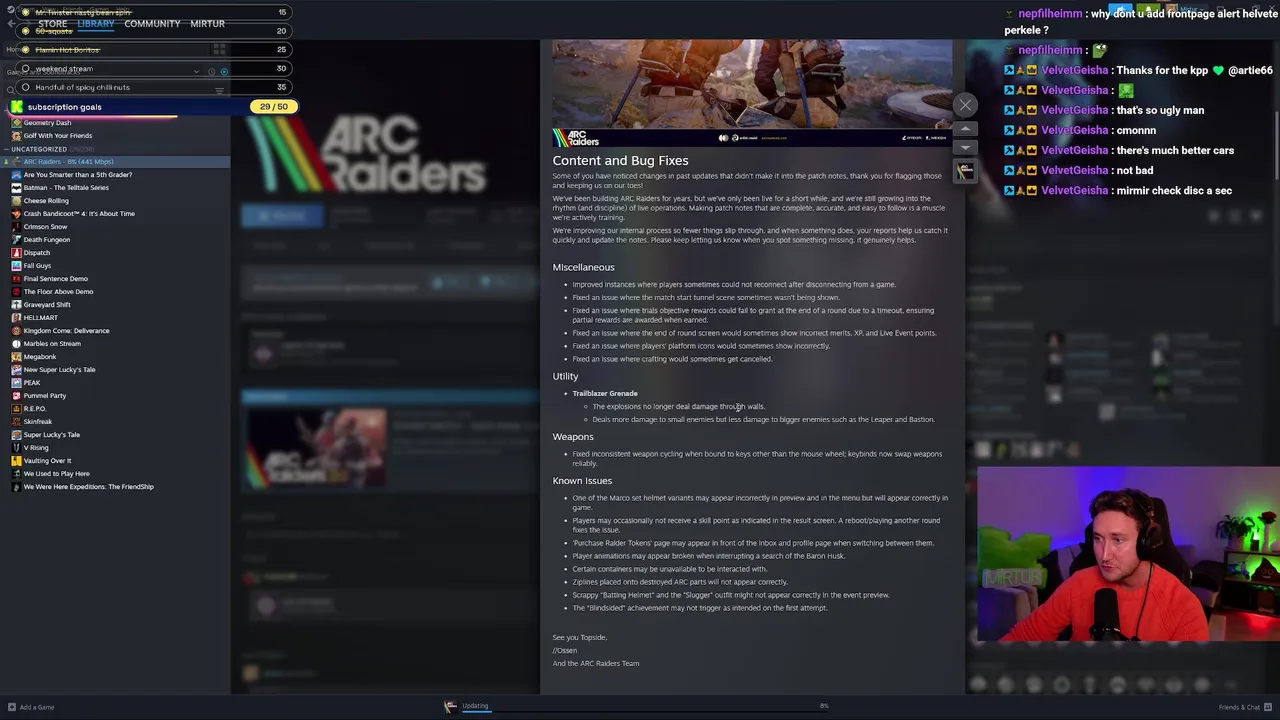Click the Marbles on Stream icon
1280x720 pixels.
pyautogui.click(x=16, y=343)
